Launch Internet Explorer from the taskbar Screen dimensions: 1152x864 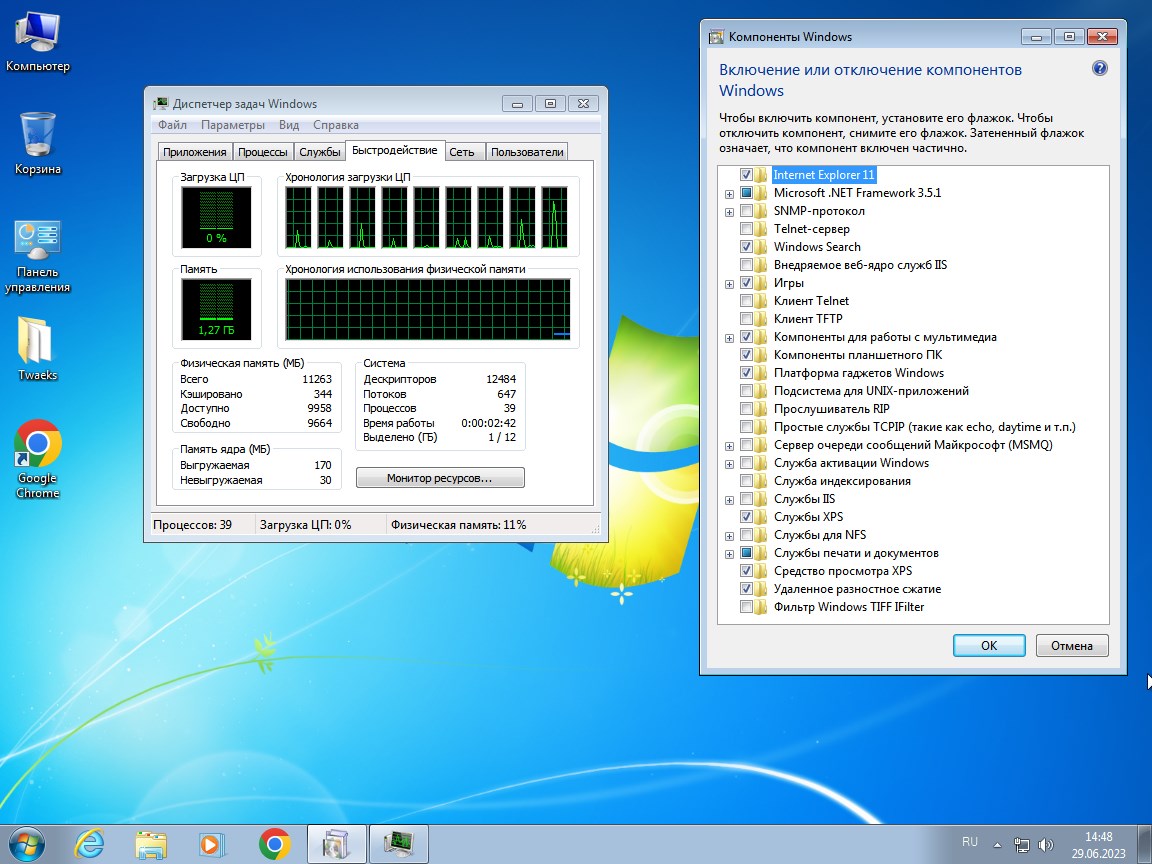pos(90,844)
